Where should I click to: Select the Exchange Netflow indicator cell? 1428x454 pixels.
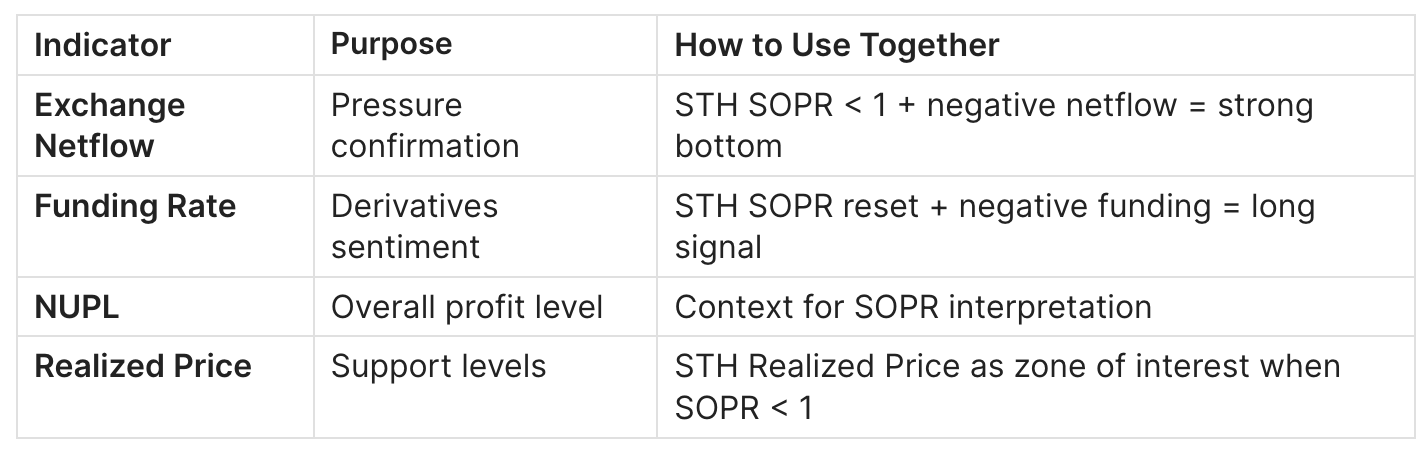click(x=110, y=125)
